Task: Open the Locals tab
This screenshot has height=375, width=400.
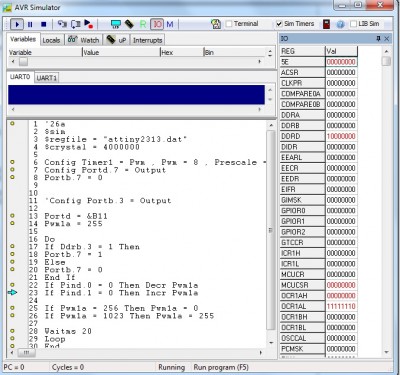Action: coord(51,40)
